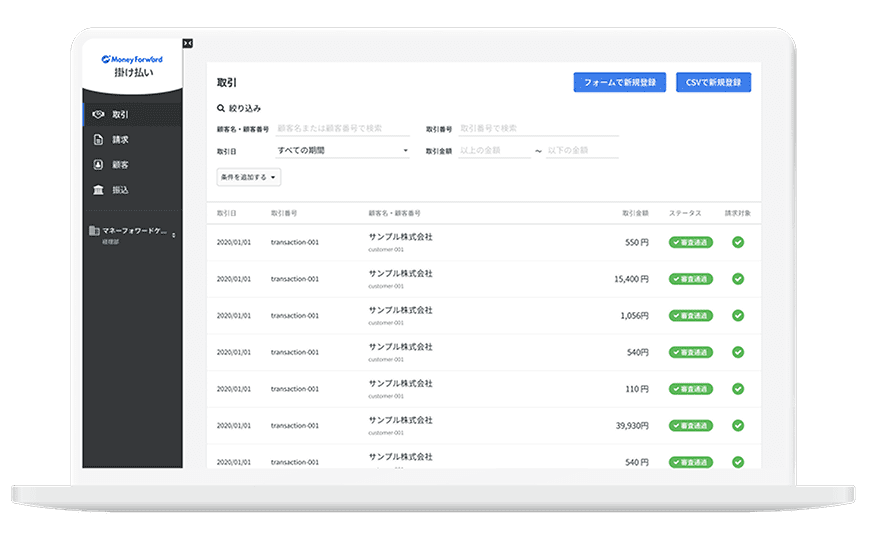
Task: Open the すべての期間 date dropdown
Action: (342, 151)
